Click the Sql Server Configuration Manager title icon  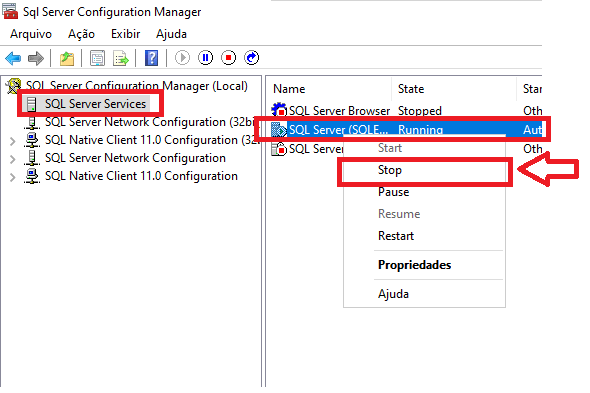point(10,11)
